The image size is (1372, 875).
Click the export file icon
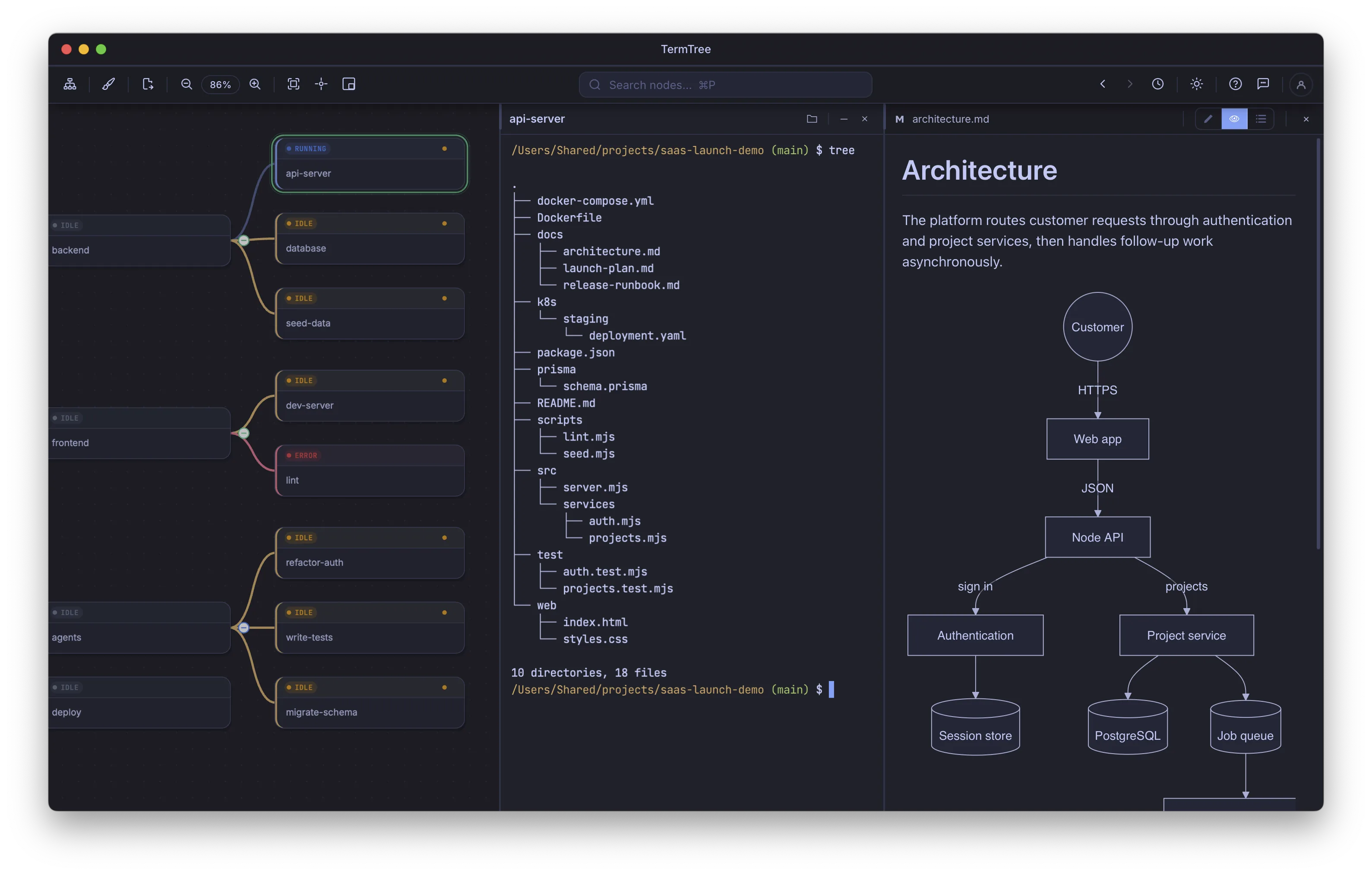point(148,84)
